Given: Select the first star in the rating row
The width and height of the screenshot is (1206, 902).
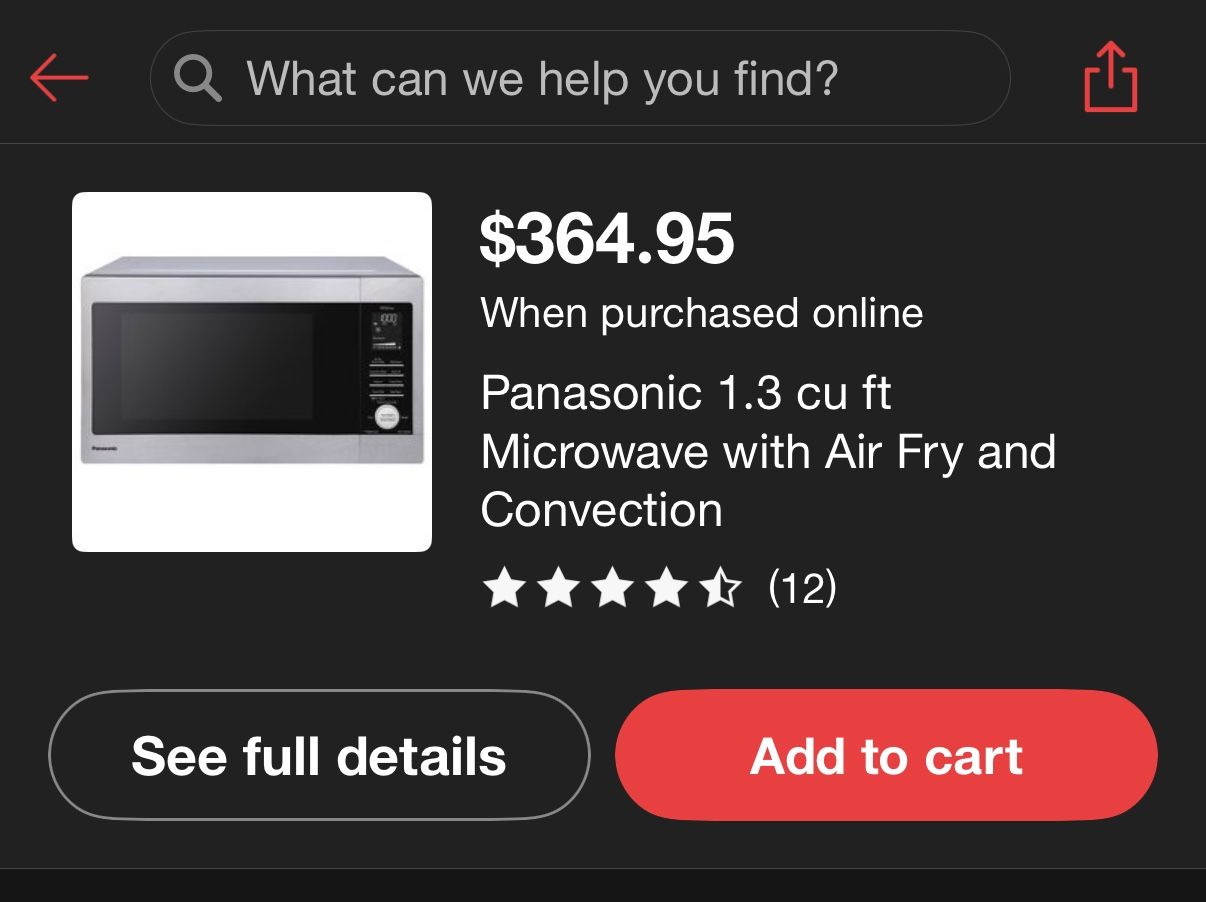Looking at the screenshot, I should (505, 587).
